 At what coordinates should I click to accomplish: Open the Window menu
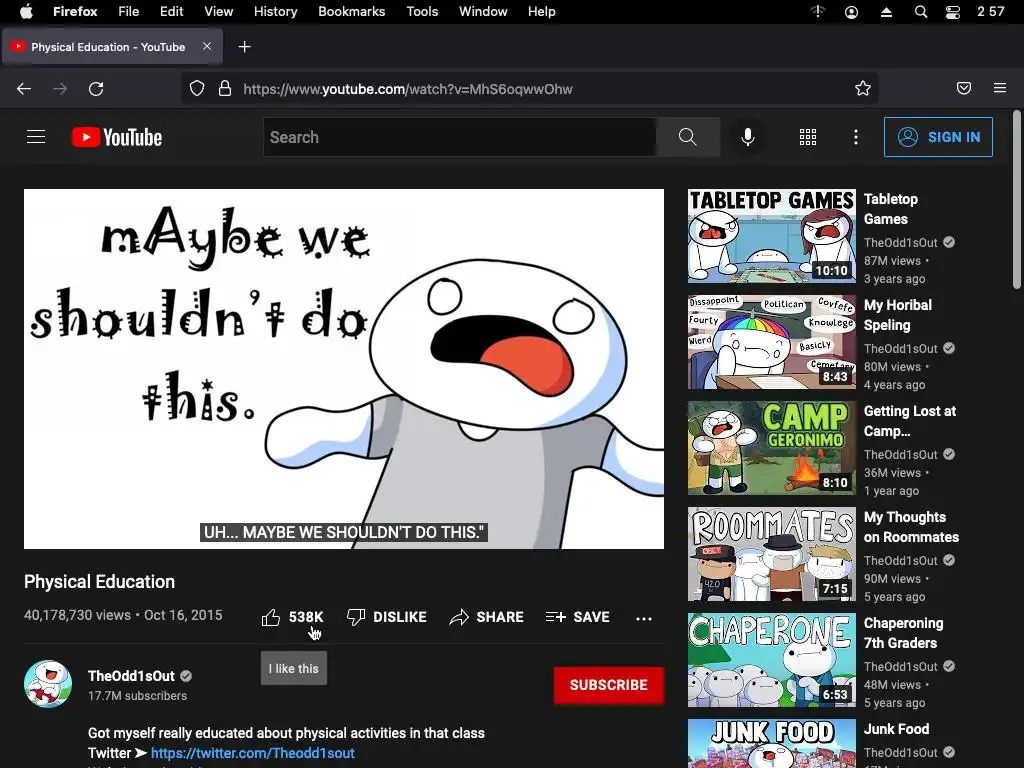tap(483, 12)
